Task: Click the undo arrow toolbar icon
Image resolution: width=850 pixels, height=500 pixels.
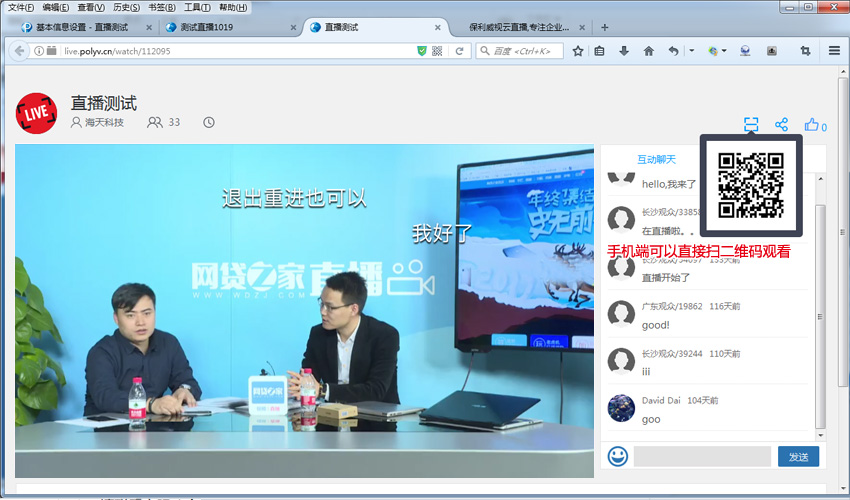Action: [673, 51]
